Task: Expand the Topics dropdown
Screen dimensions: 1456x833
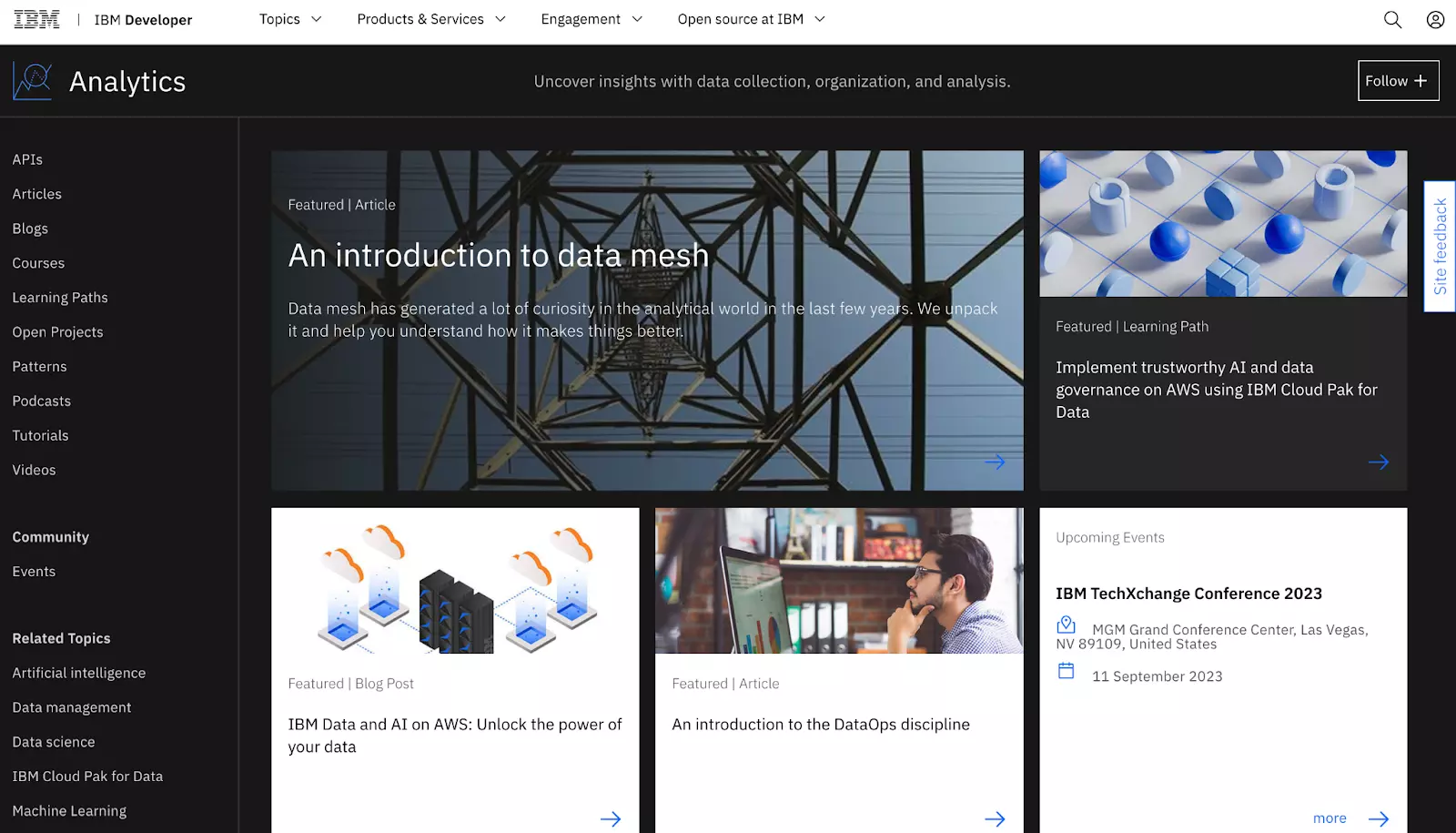Action: 289,19
